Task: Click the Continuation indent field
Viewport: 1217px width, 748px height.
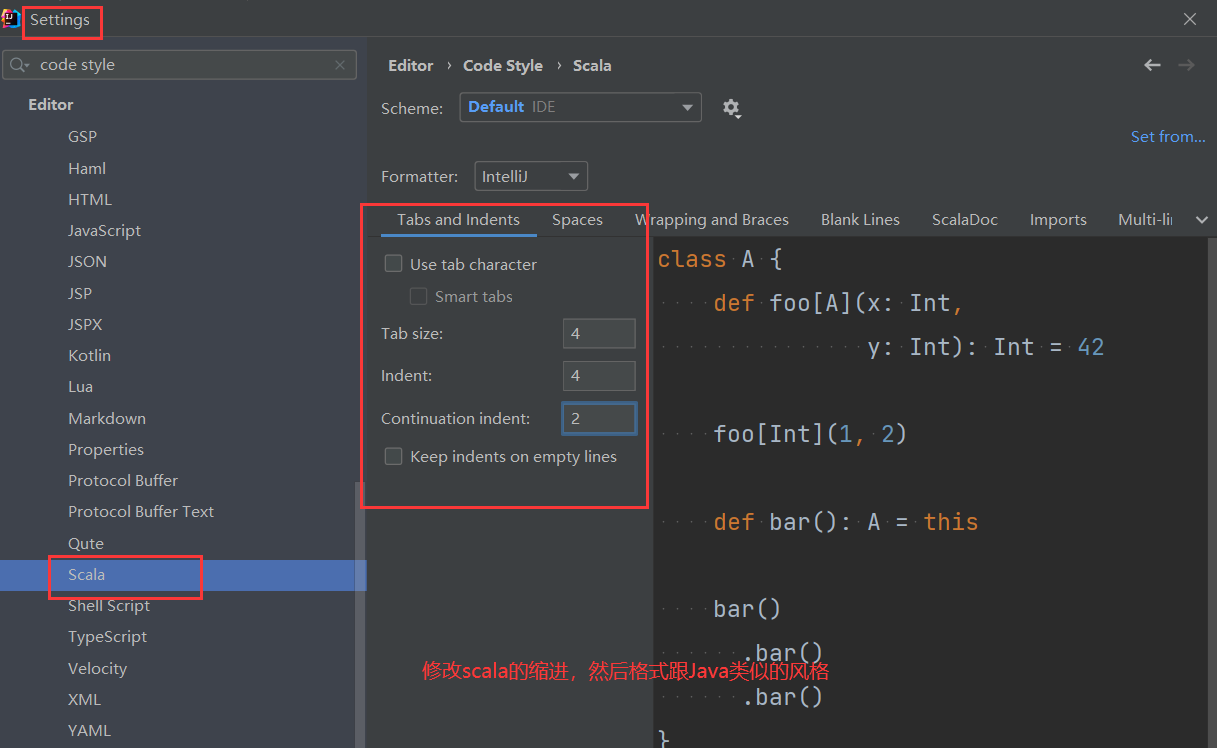Action: tap(599, 418)
